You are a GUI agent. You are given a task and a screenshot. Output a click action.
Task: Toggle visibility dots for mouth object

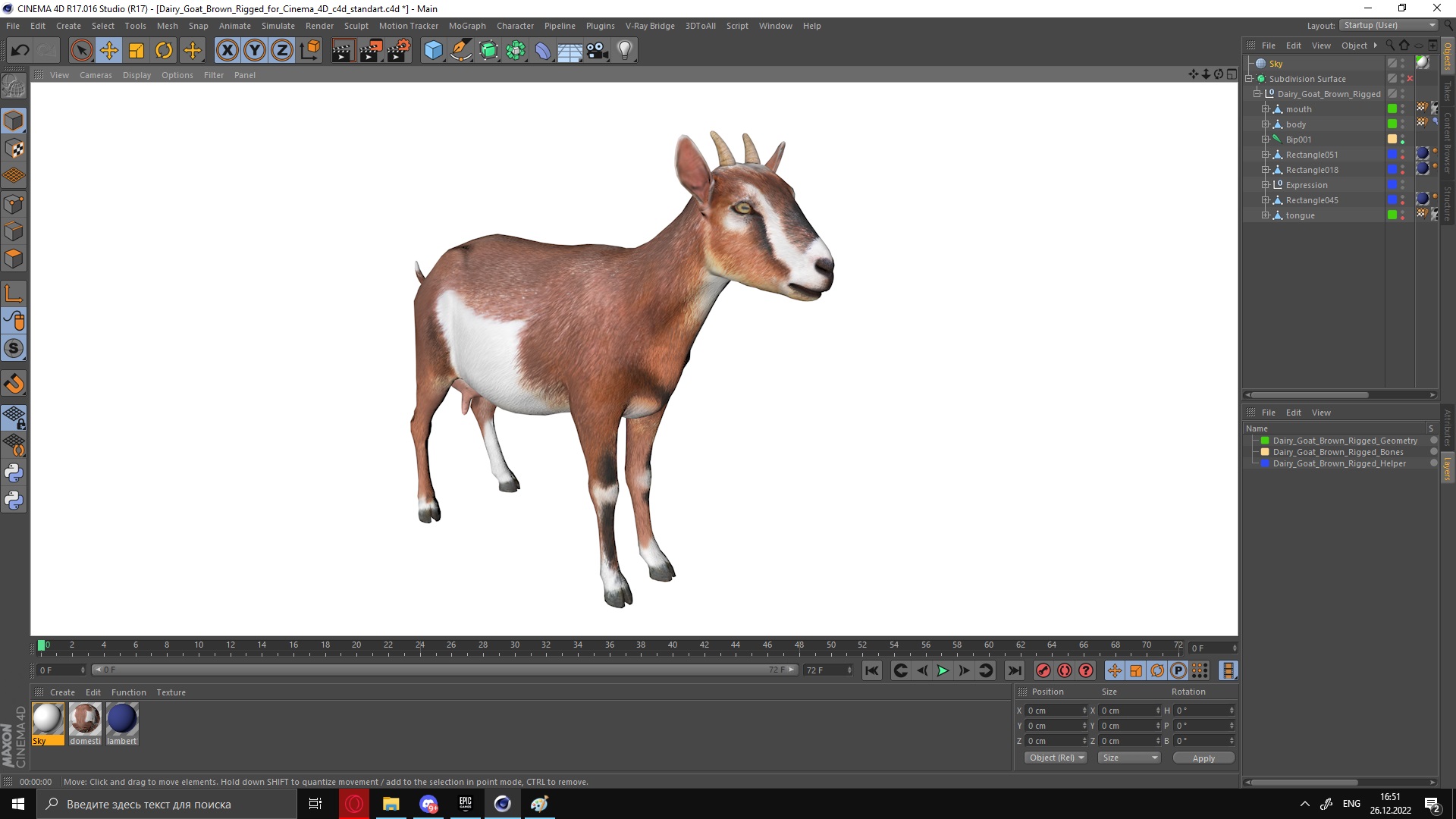(1402, 109)
